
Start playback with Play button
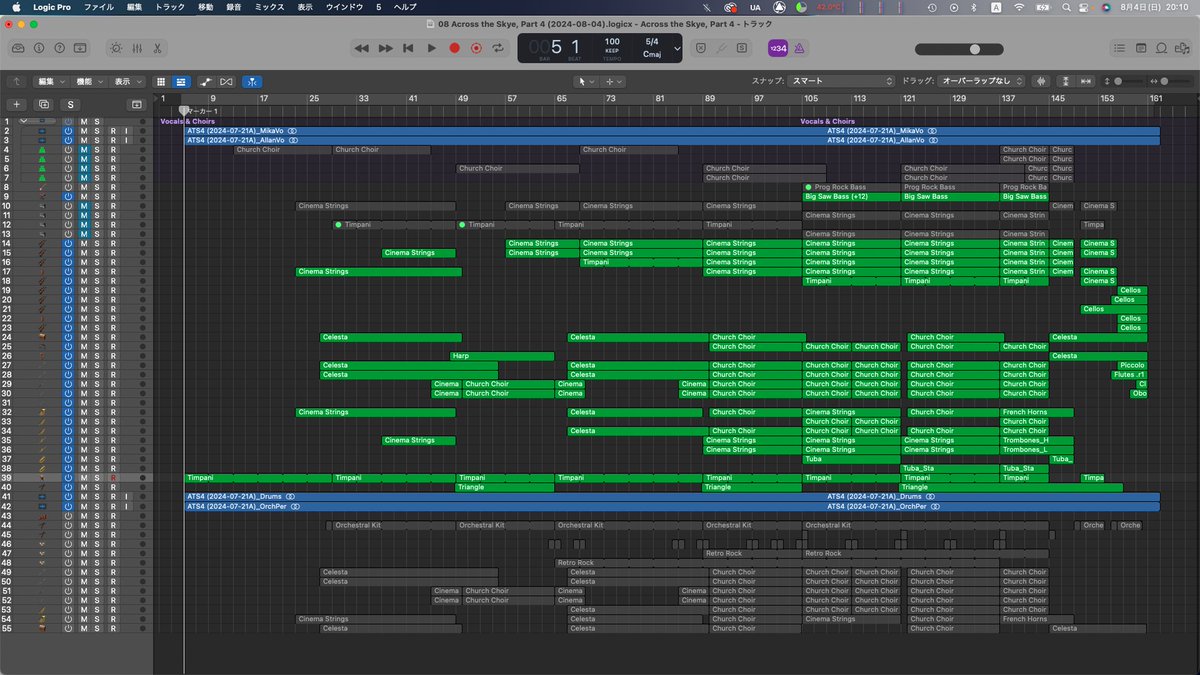[x=431, y=48]
